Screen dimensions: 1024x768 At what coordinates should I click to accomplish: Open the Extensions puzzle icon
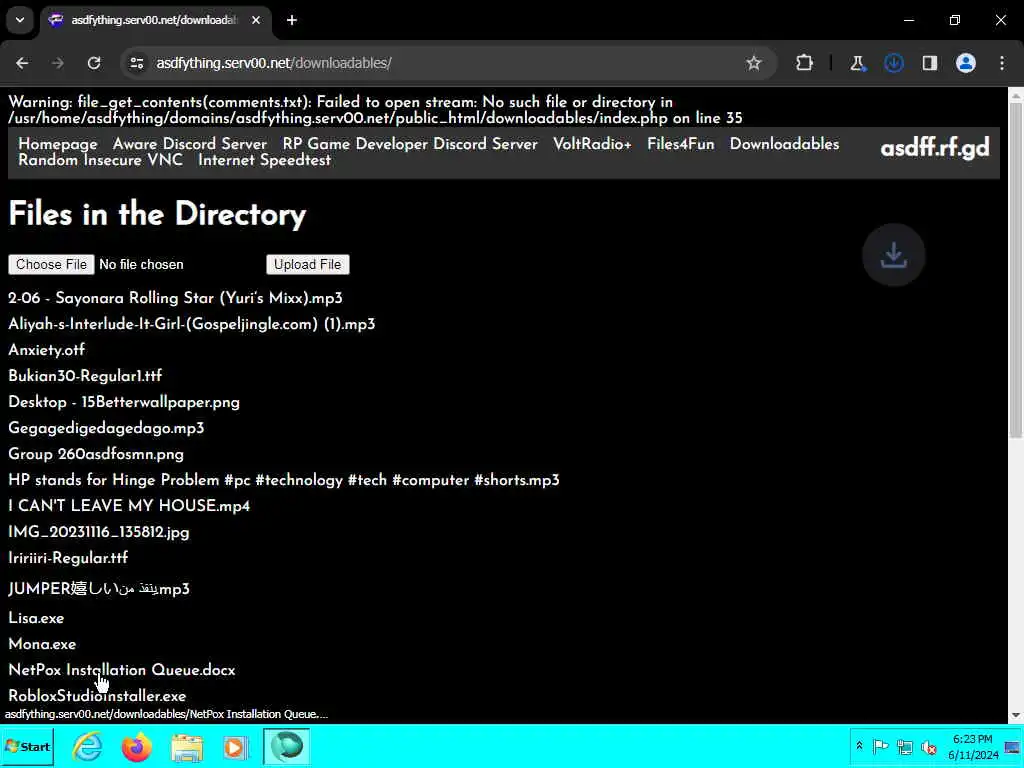click(x=805, y=63)
